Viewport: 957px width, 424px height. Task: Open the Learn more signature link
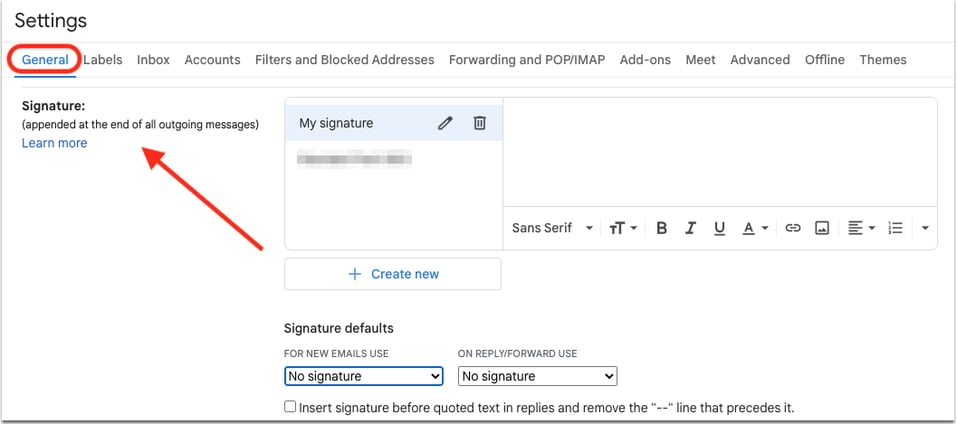[x=54, y=143]
